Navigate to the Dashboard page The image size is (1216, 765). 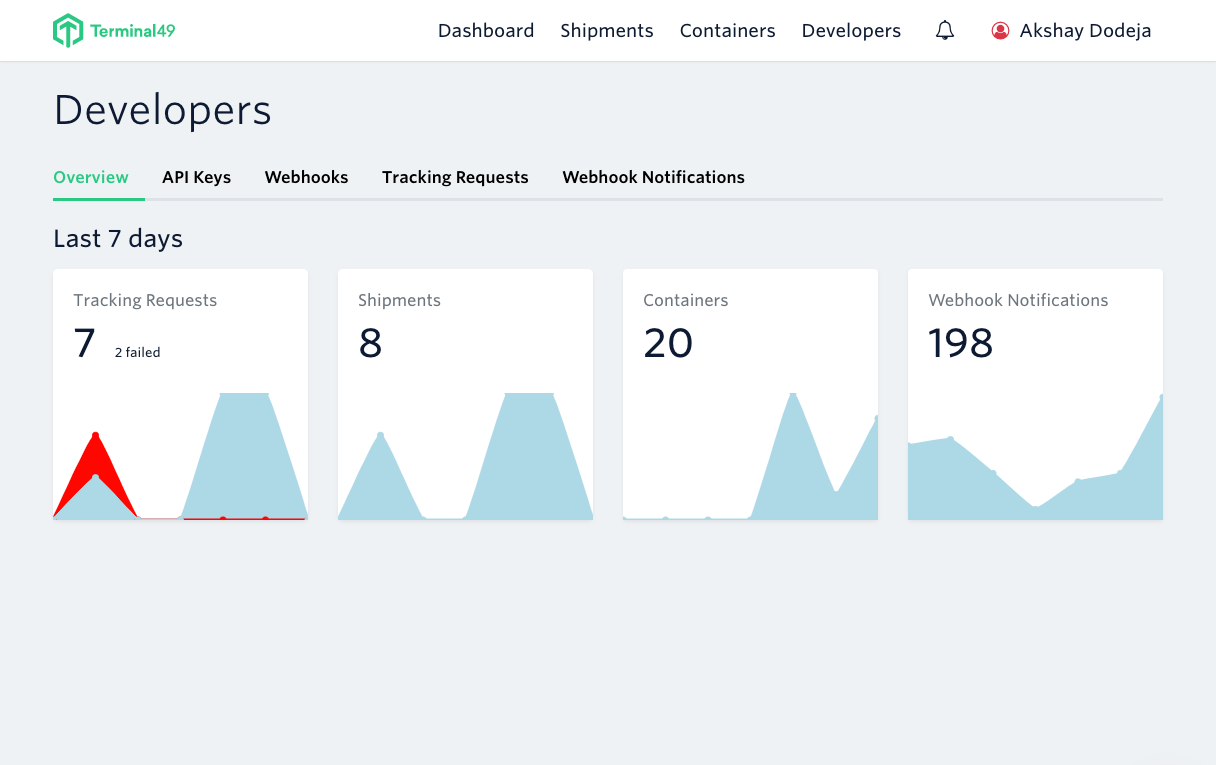click(486, 31)
